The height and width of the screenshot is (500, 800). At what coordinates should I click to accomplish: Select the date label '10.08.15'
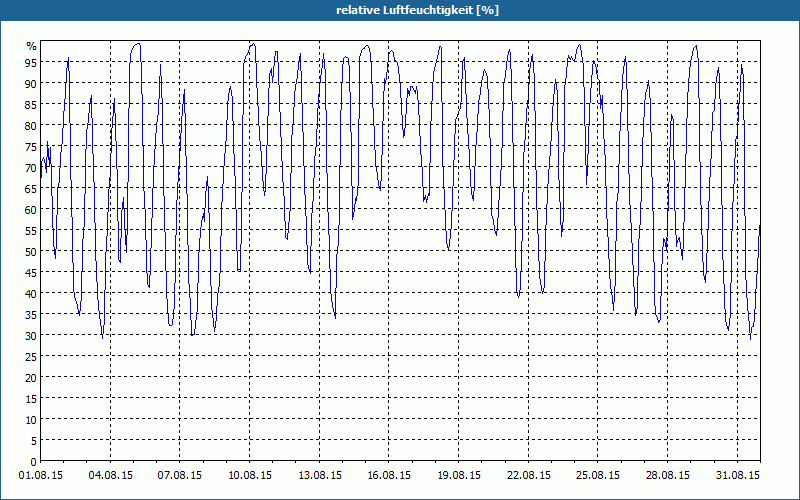click(250, 475)
